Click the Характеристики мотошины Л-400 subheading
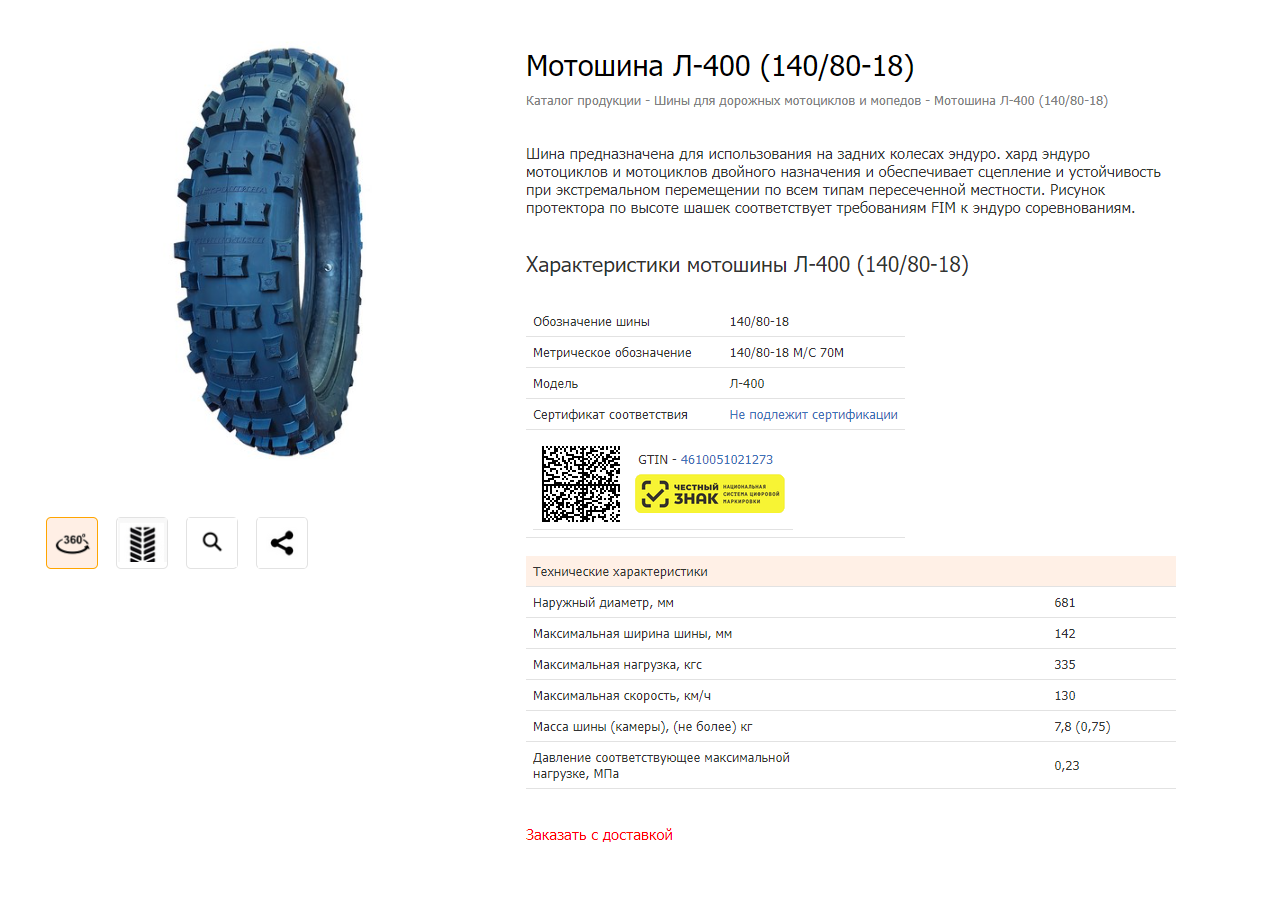This screenshot has width=1267, height=897. coord(747,265)
